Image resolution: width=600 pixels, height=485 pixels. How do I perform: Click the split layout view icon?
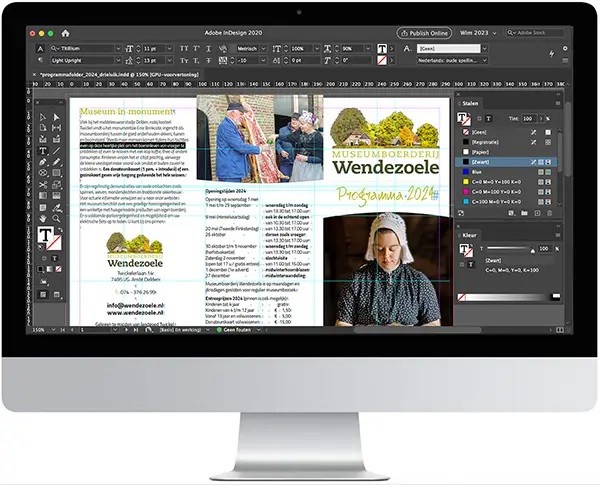coord(559,330)
